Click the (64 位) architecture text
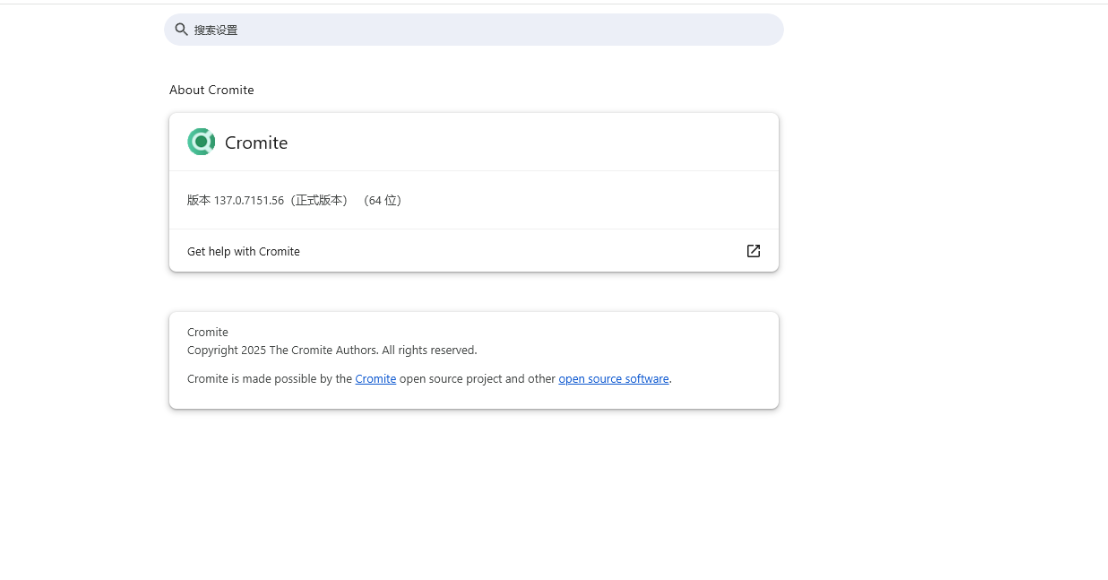Image resolution: width=1108 pixels, height=580 pixels. click(x=383, y=200)
